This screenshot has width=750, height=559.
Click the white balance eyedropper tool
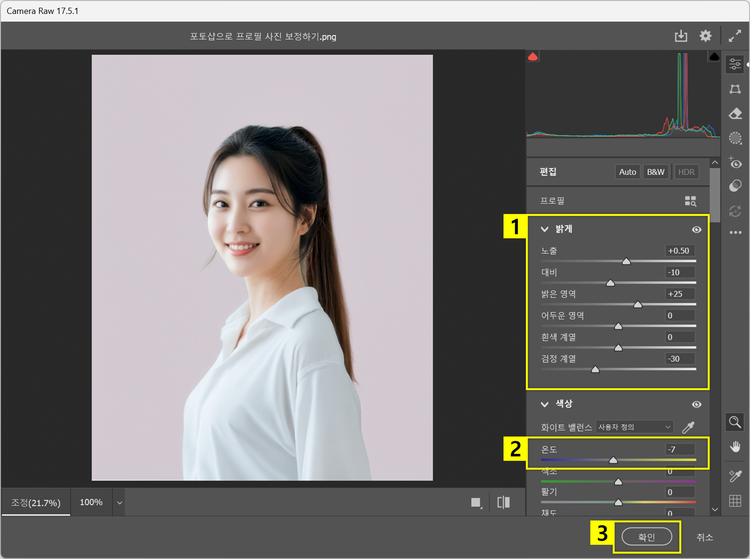pyautogui.click(x=688, y=427)
